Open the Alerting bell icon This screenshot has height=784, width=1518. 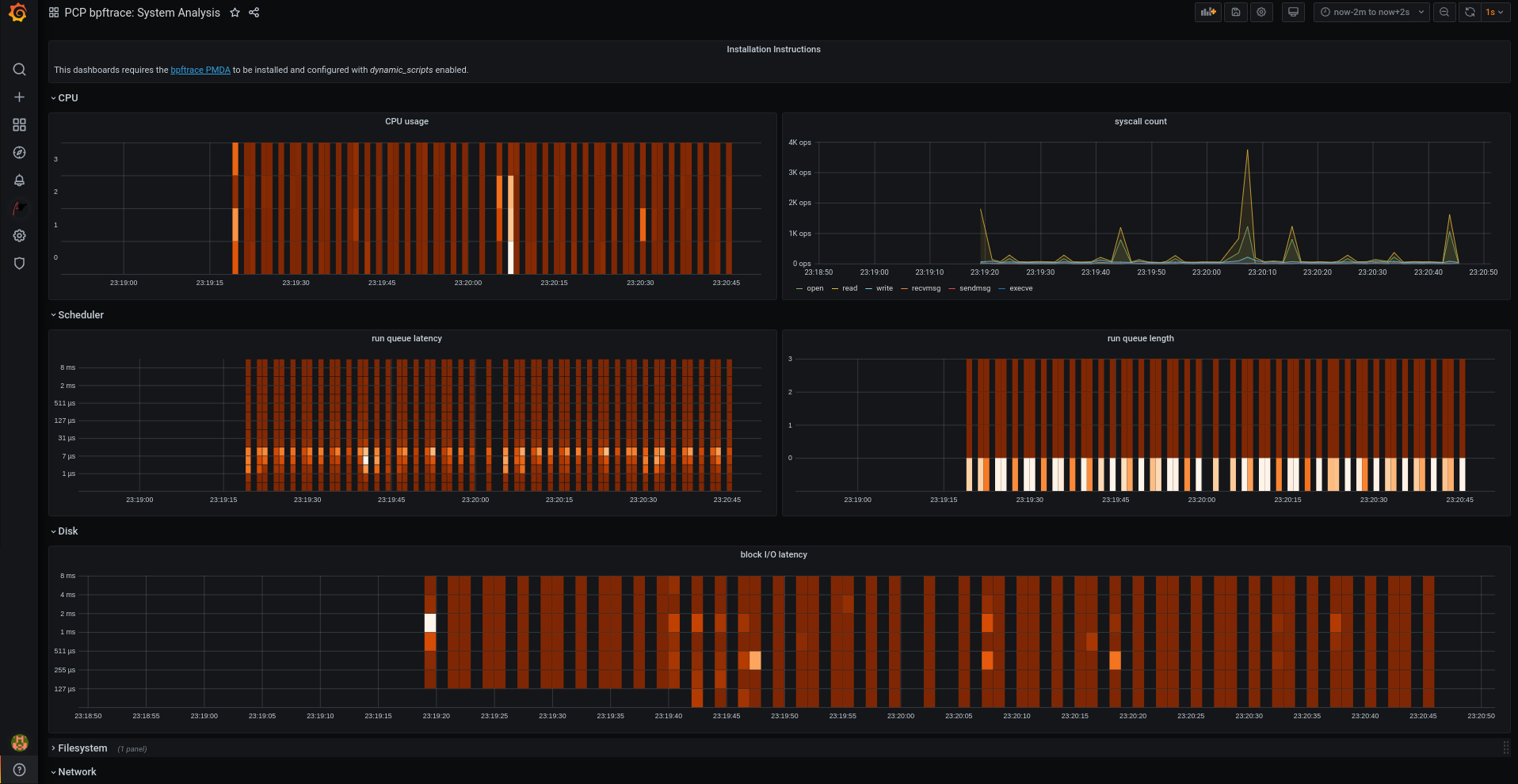click(19, 181)
